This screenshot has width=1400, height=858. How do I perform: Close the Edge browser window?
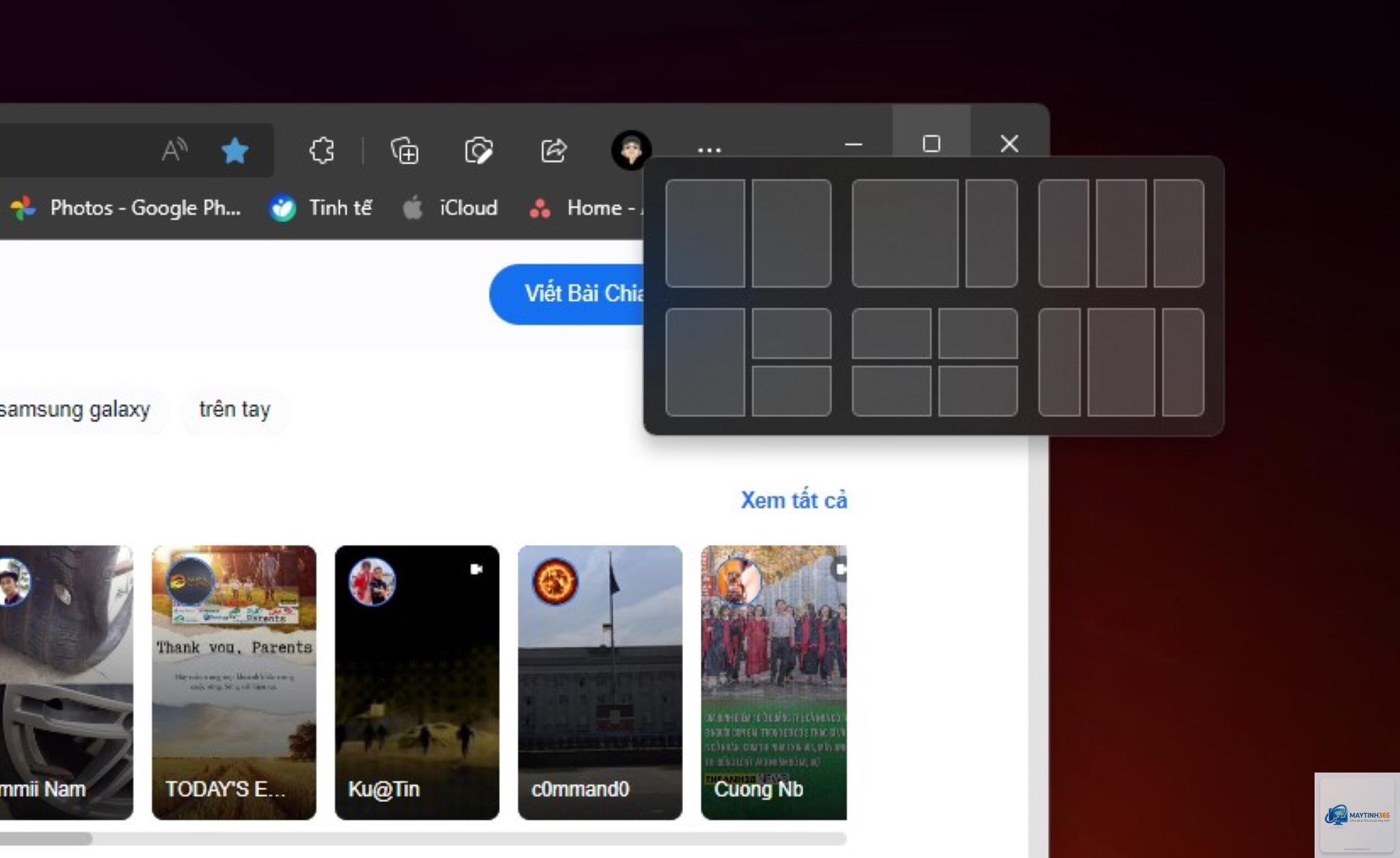(x=1009, y=144)
